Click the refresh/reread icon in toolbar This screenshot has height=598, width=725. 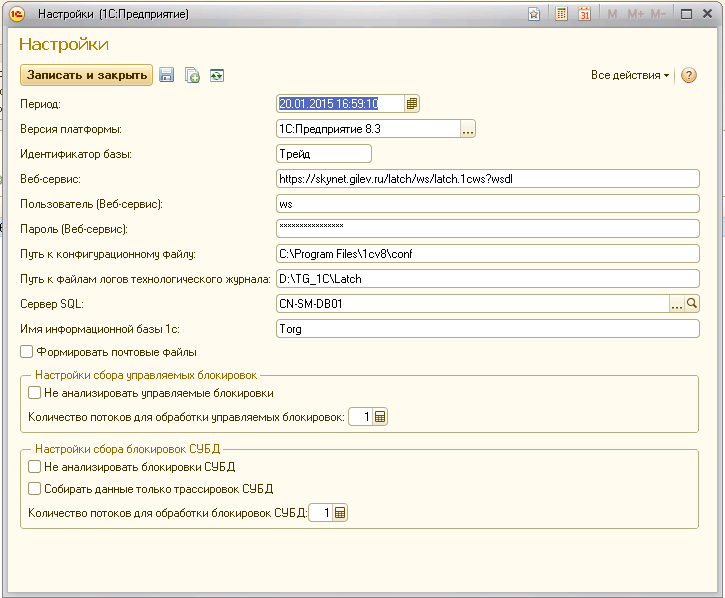coord(216,75)
